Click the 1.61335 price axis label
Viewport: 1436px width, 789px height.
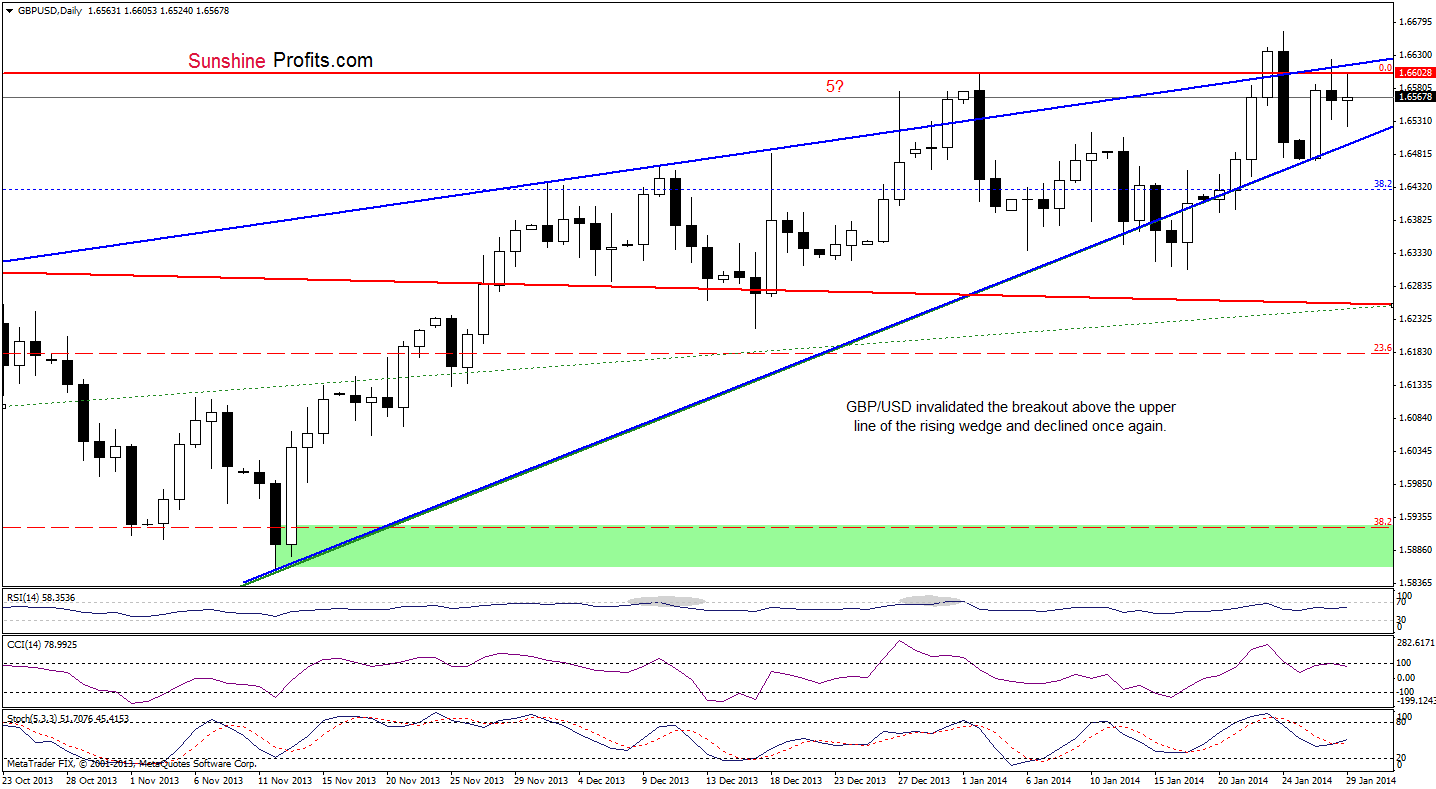tap(1415, 384)
